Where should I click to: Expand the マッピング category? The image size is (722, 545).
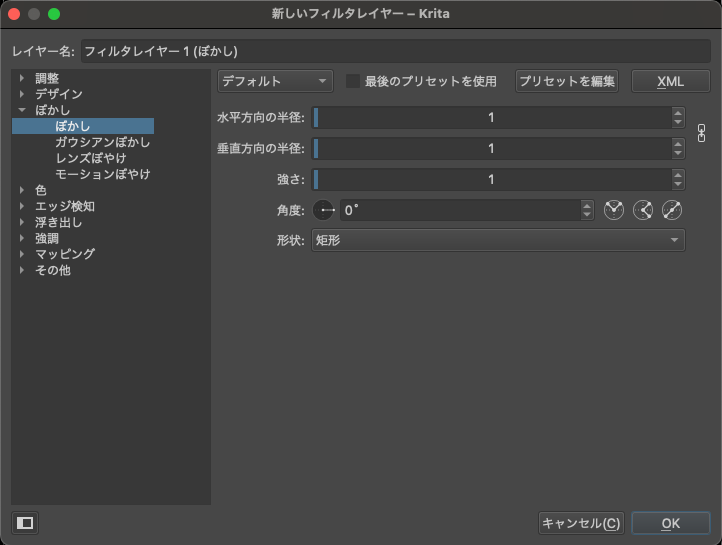click(x=22, y=254)
